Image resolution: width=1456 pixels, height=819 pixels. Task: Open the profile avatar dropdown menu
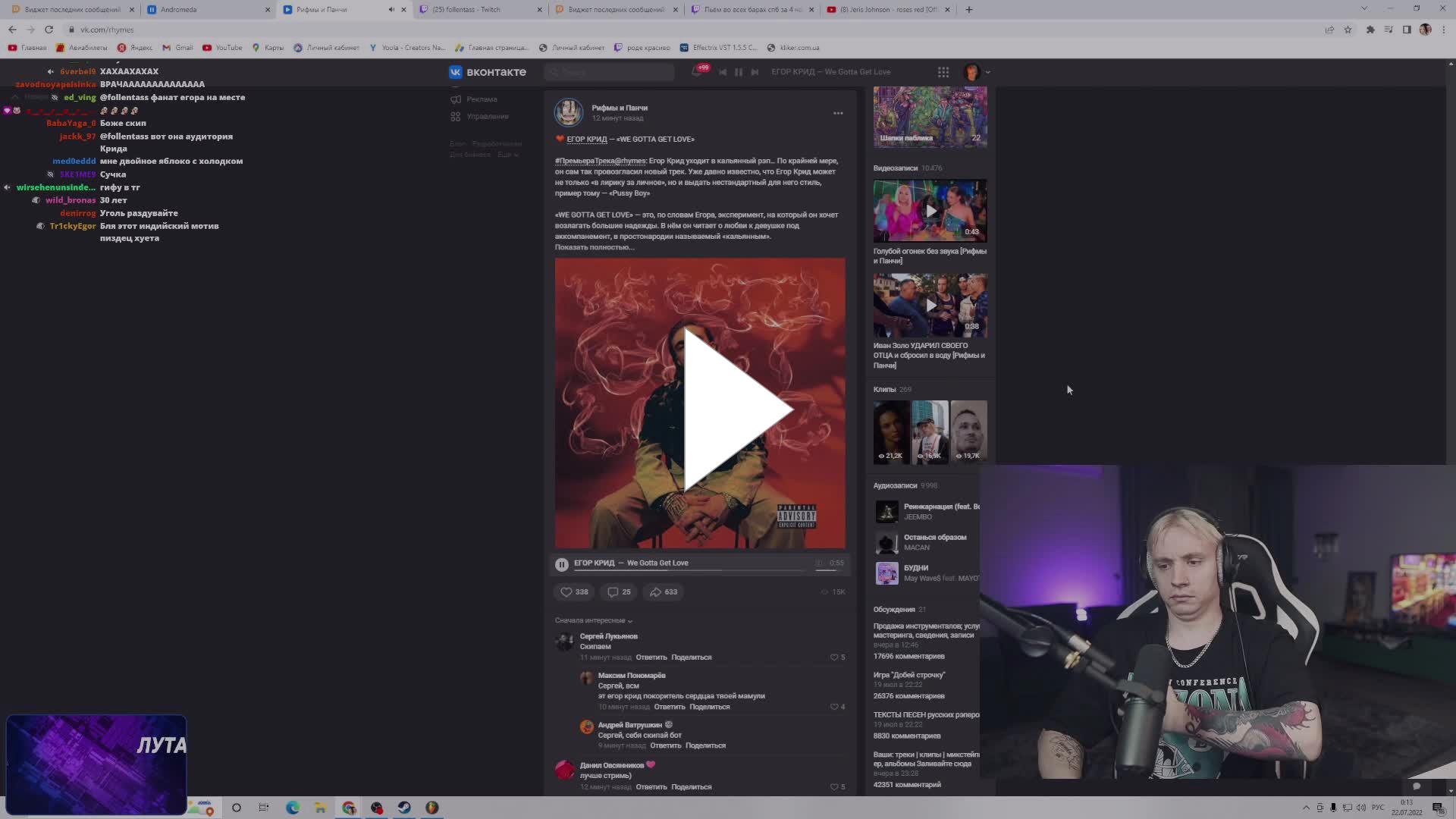977,72
